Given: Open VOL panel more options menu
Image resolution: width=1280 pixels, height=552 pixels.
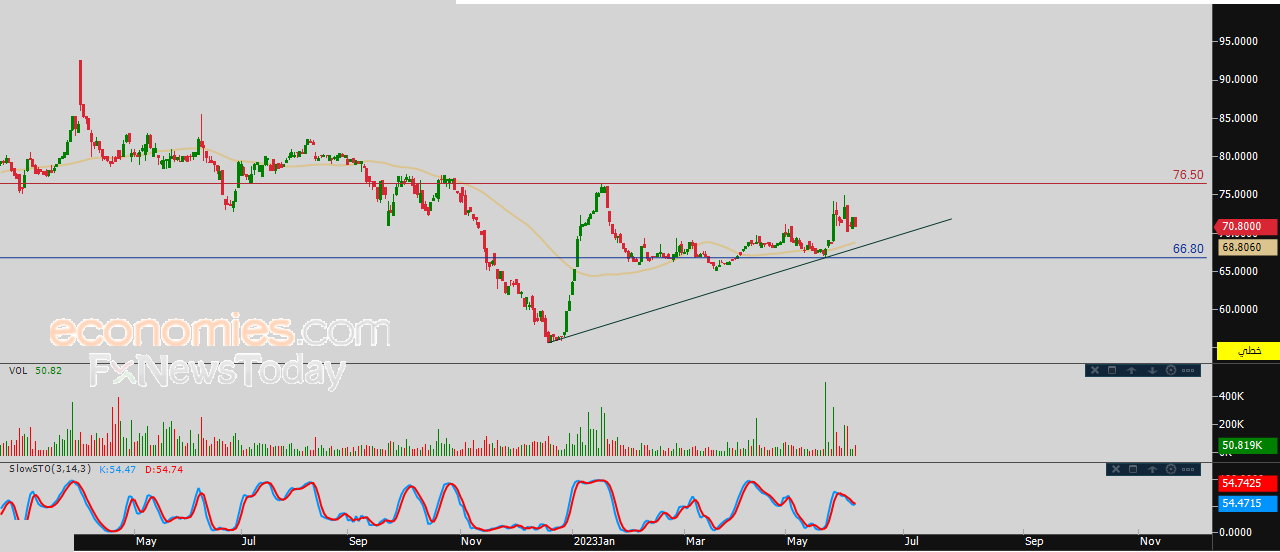Looking at the screenshot, I should [x=1188, y=370].
